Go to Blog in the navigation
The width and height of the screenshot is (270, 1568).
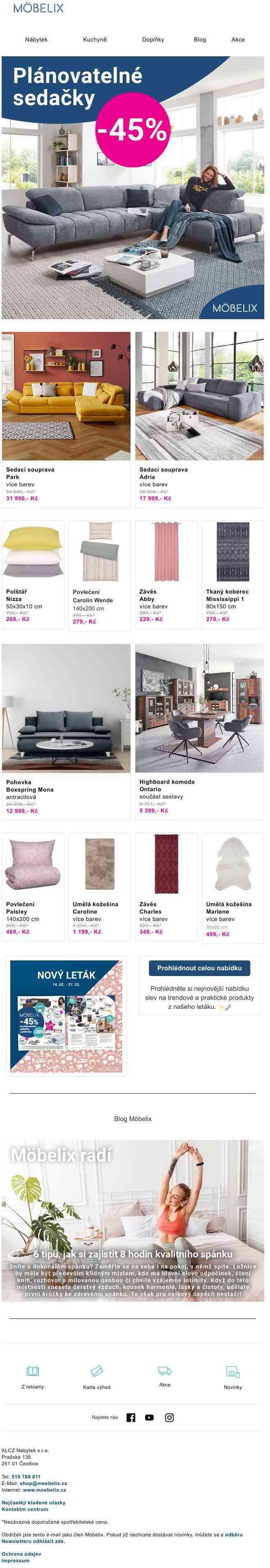(x=200, y=39)
